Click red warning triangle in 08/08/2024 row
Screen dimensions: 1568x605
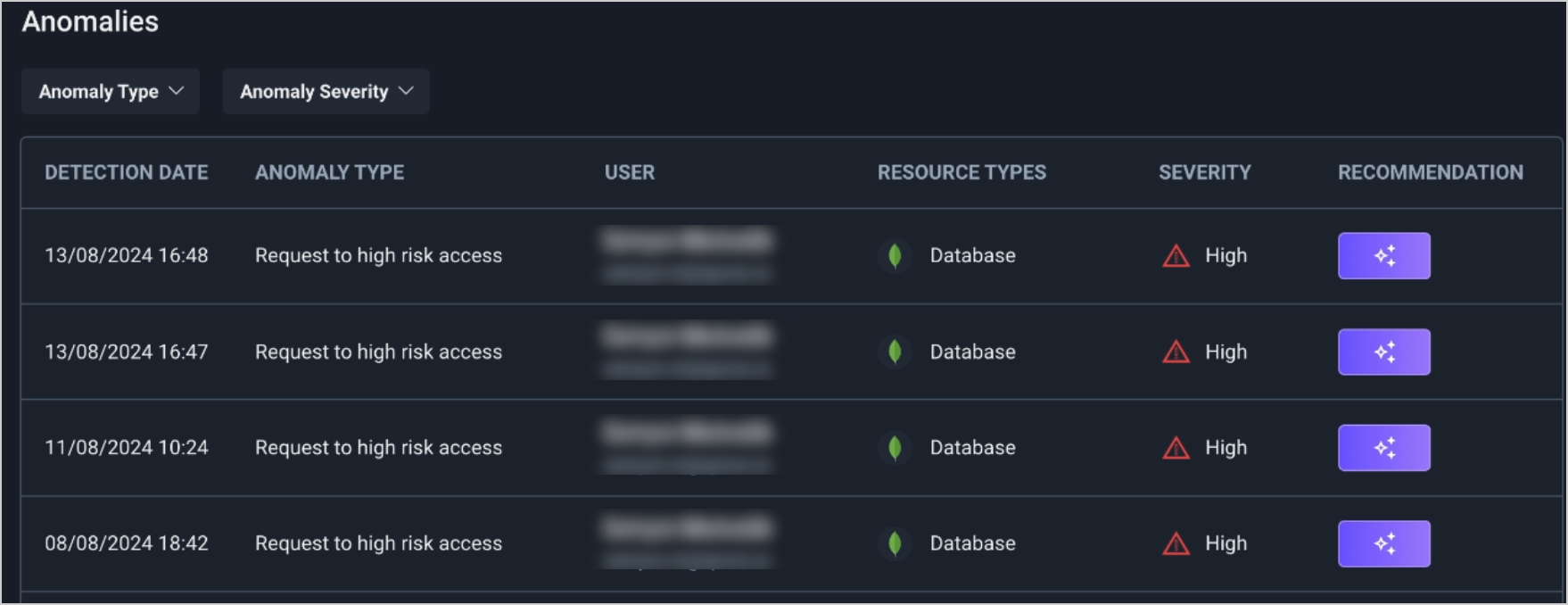click(1176, 543)
